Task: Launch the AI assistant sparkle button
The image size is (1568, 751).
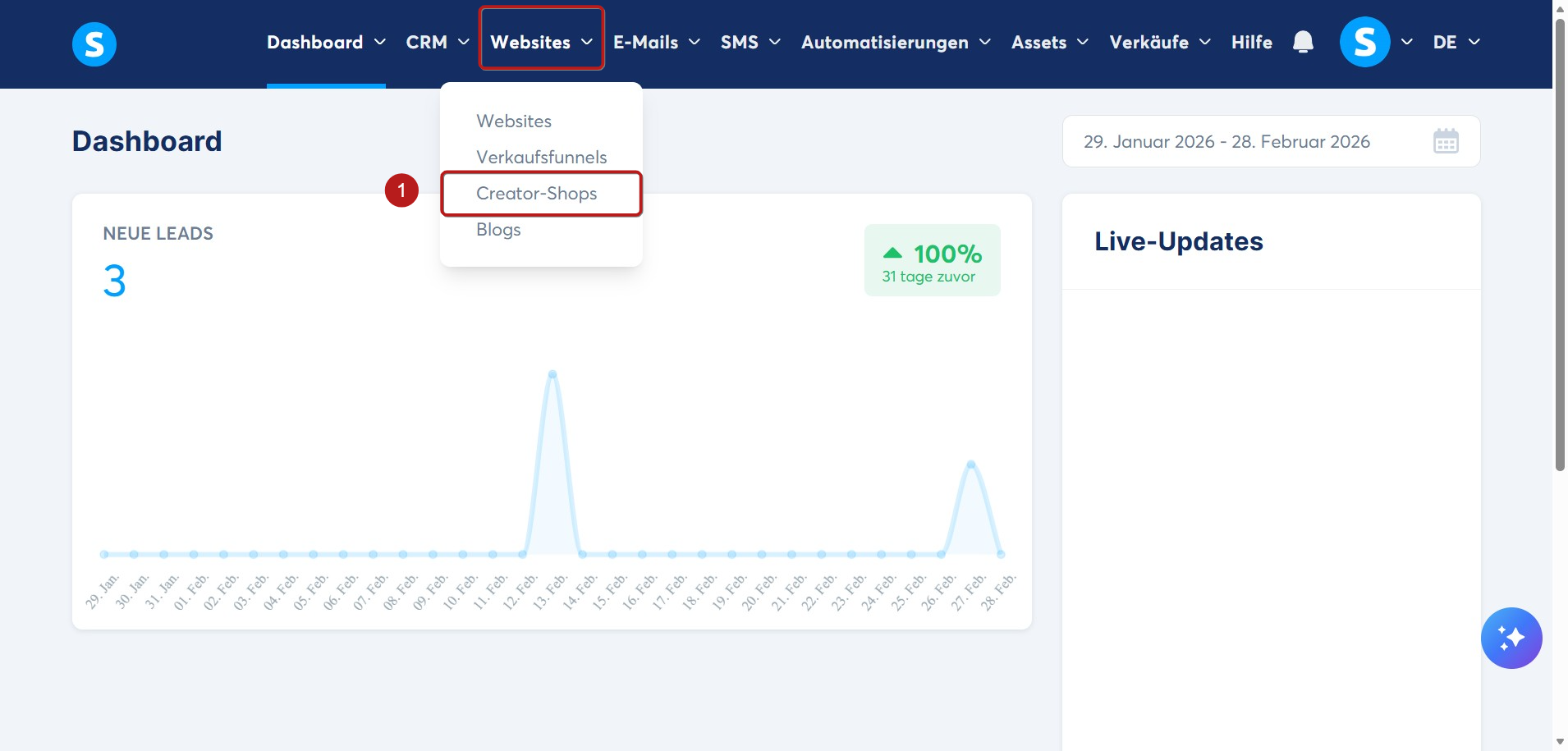Action: tap(1511, 638)
